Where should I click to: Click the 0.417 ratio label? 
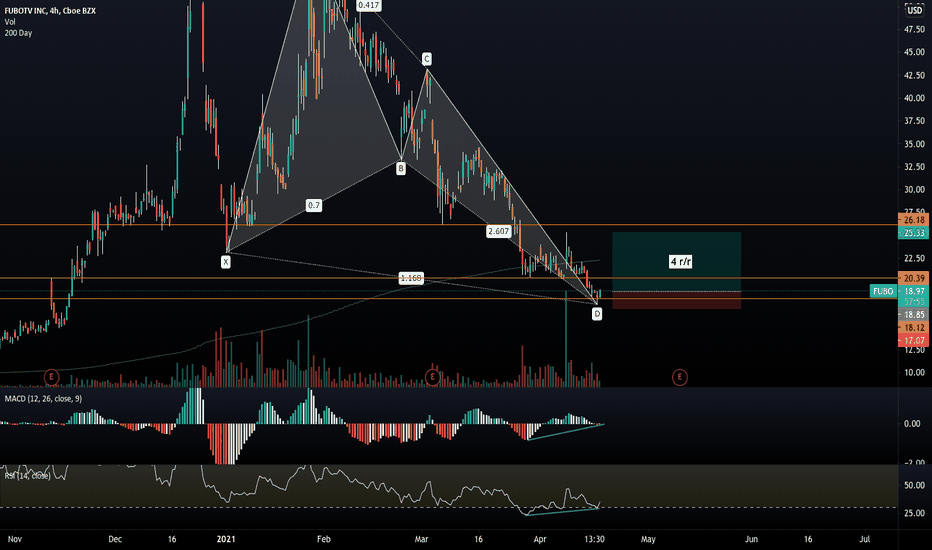point(369,5)
